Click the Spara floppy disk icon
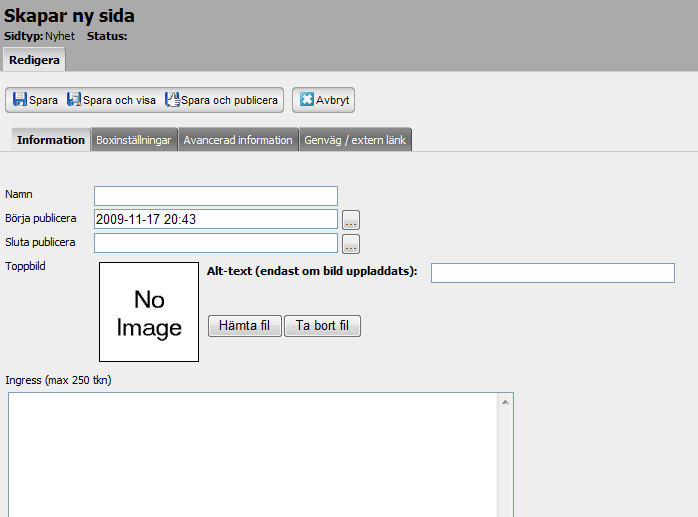 20,99
